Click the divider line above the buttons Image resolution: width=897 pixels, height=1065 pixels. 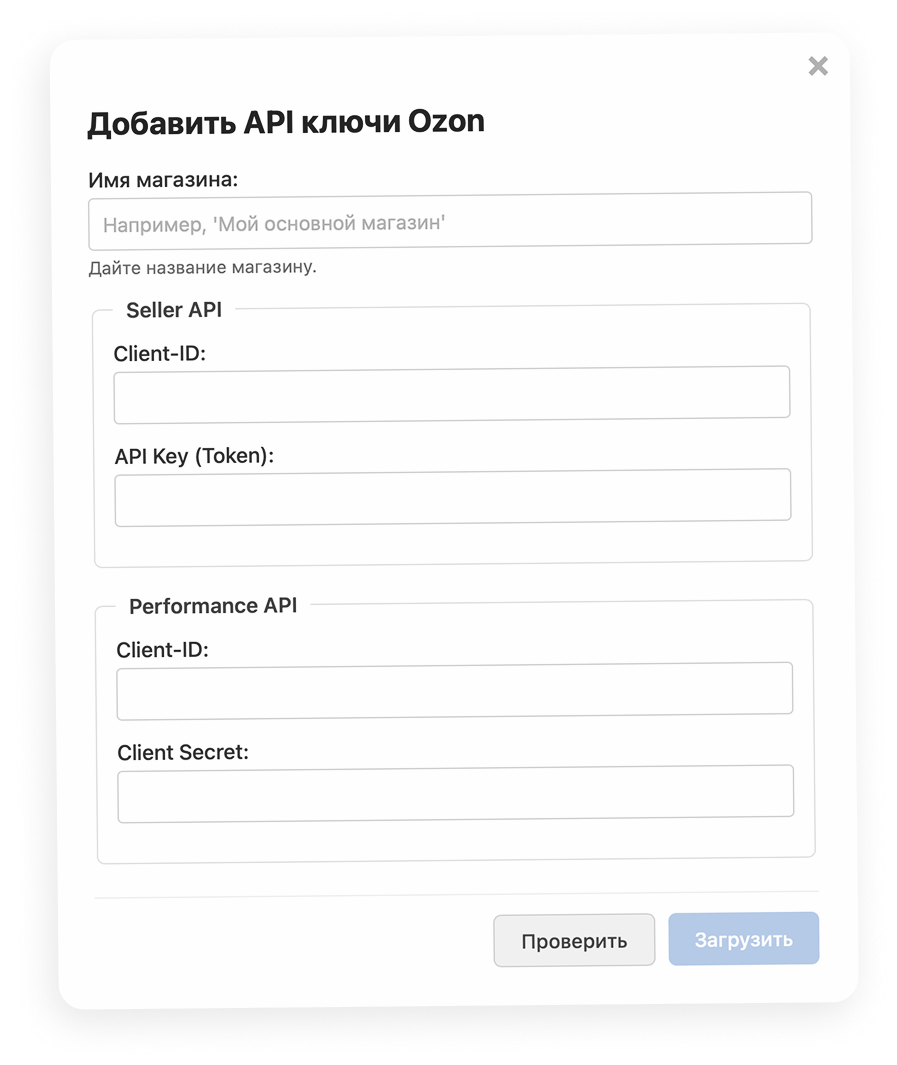(456, 895)
